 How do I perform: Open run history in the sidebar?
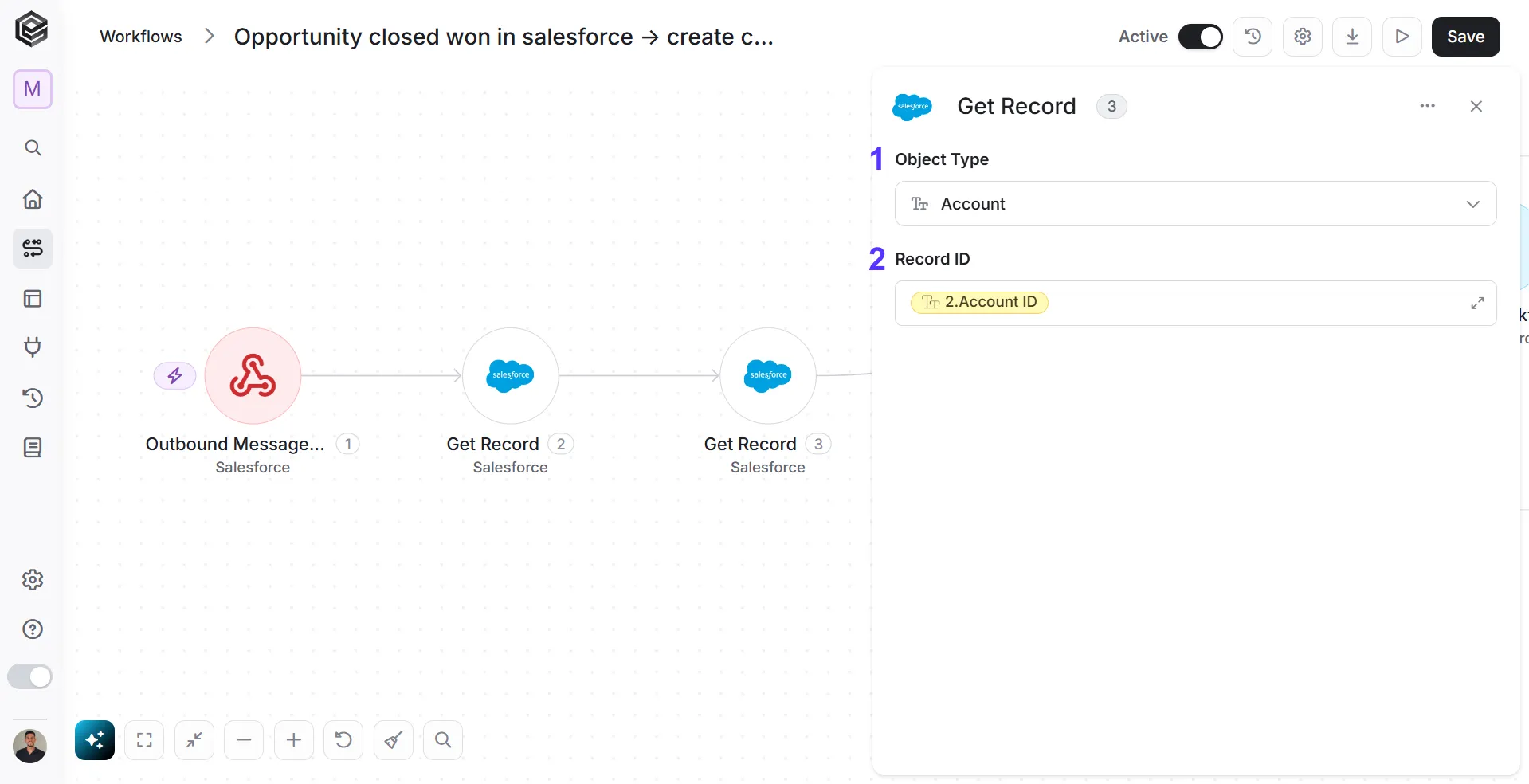(33, 398)
